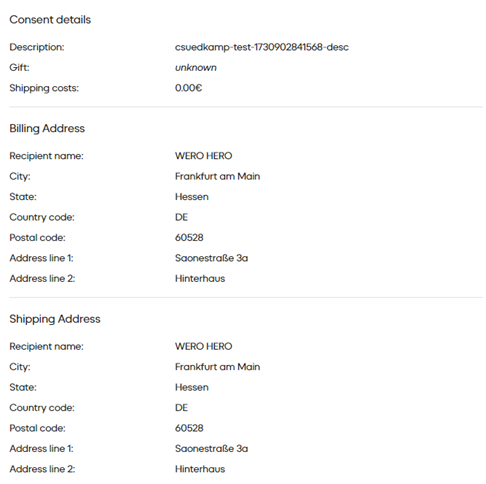The image size is (486, 484).
Task: Click the Shipping costs value 0.00€
Action: pos(188,88)
